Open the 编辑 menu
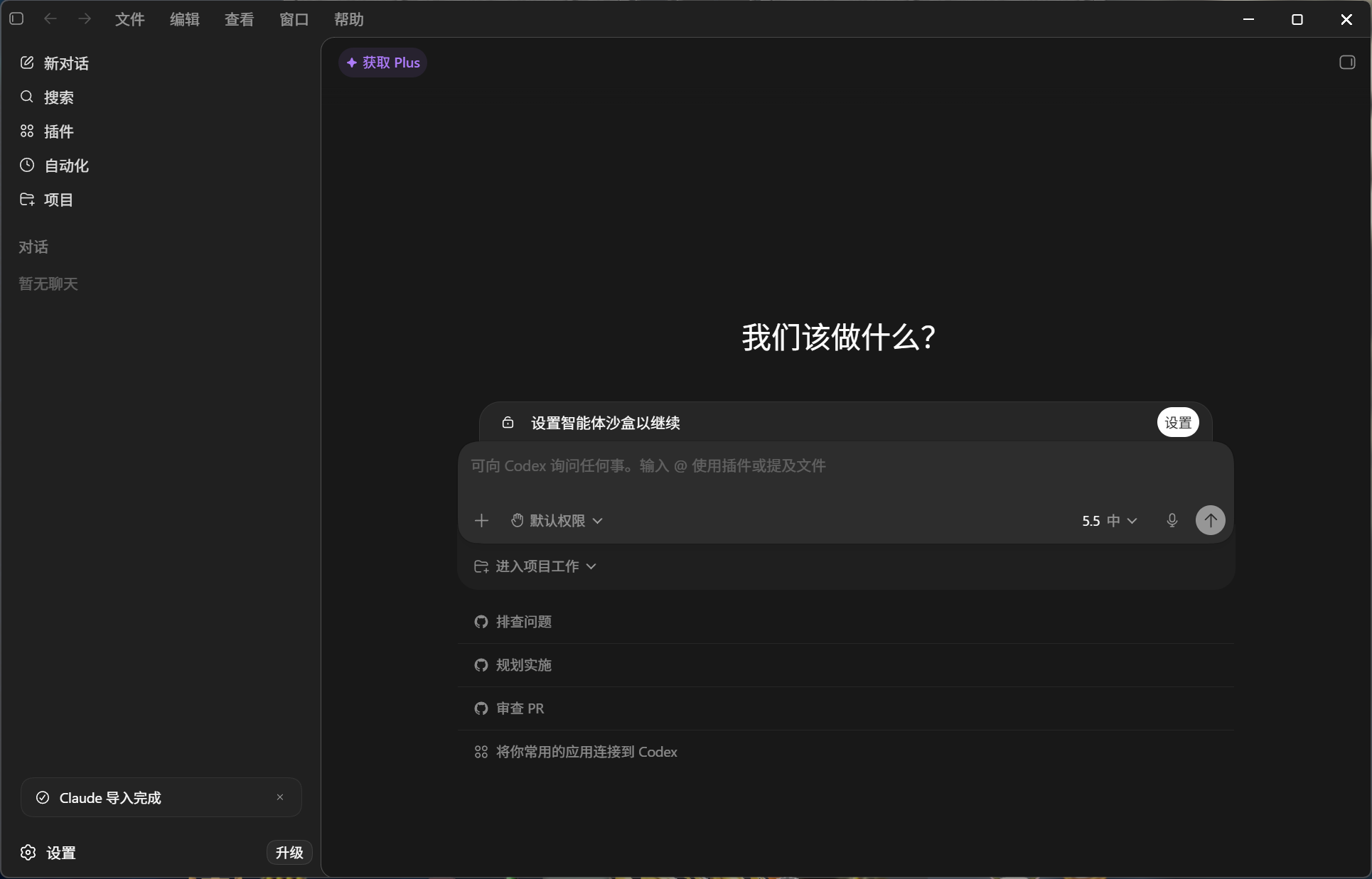The image size is (1372, 879). (185, 19)
